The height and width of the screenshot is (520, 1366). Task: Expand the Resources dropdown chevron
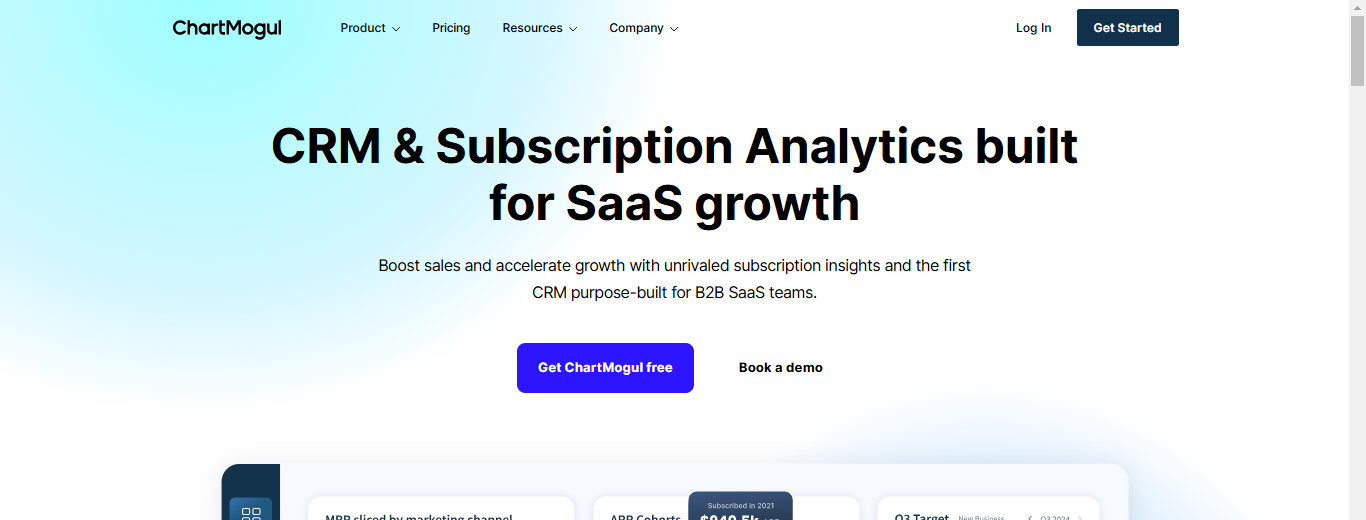point(573,29)
